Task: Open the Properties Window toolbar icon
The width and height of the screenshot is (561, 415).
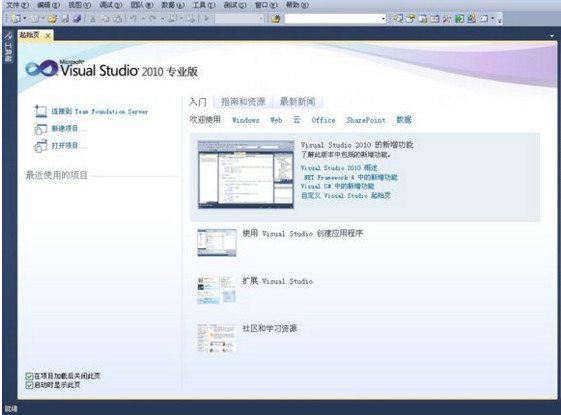Action: 410,18
